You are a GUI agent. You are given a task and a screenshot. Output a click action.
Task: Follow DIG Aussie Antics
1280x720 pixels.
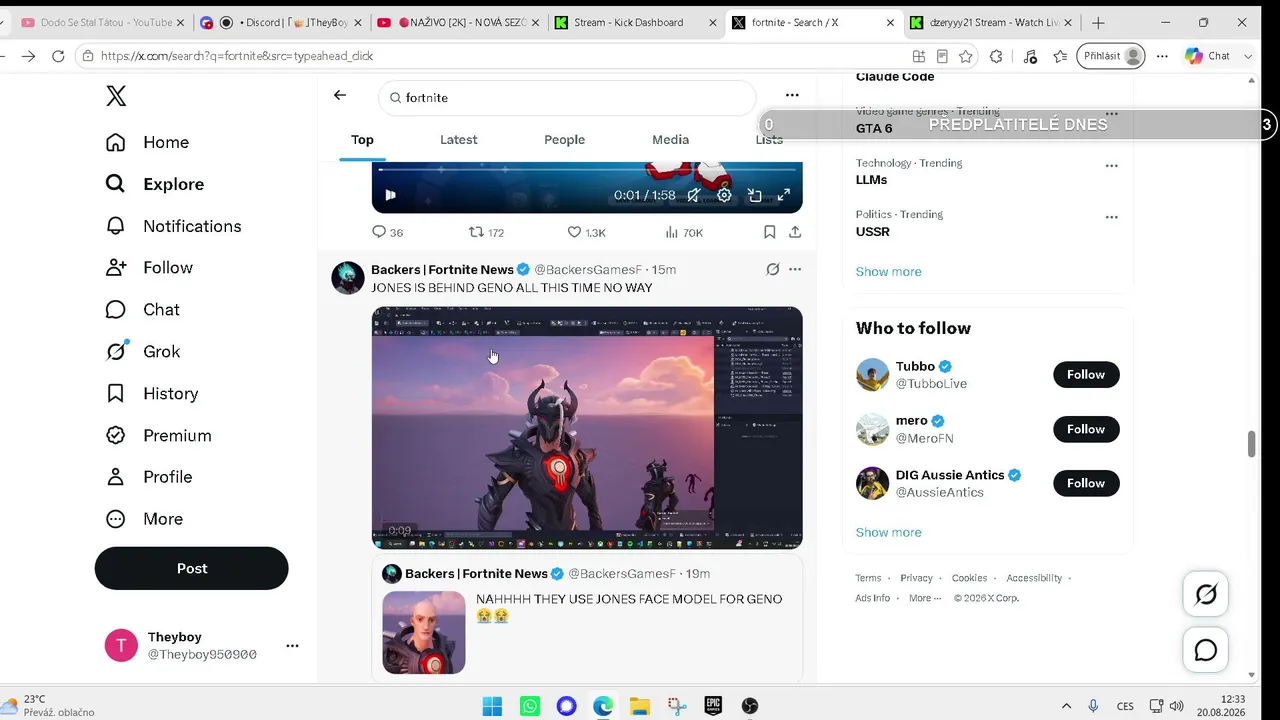point(1086,483)
